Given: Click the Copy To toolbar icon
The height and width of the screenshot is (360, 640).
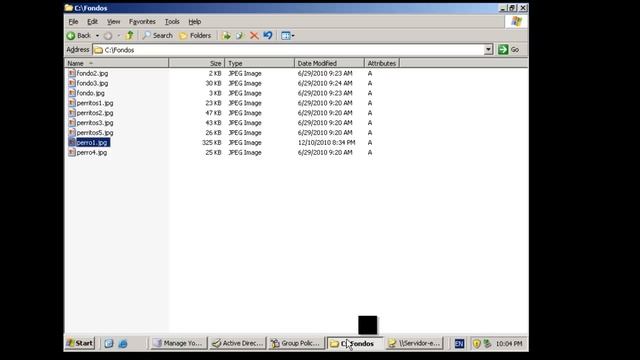Looking at the screenshot, I should pyautogui.click(x=240, y=36).
